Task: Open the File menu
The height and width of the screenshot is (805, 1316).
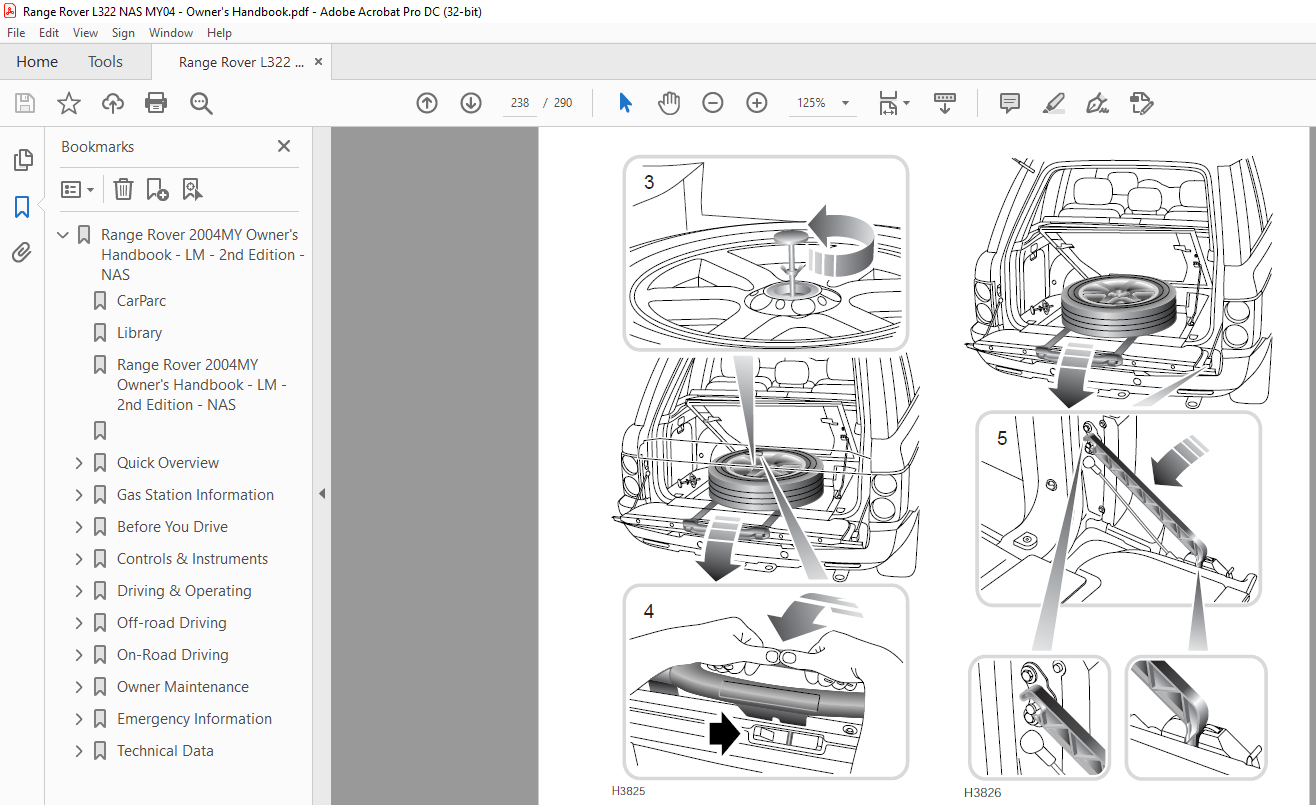Action: click(x=16, y=33)
